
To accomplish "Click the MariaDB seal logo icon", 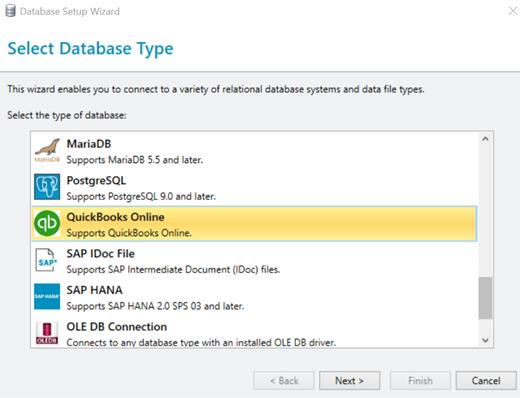I will pyautogui.click(x=47, y=150).
